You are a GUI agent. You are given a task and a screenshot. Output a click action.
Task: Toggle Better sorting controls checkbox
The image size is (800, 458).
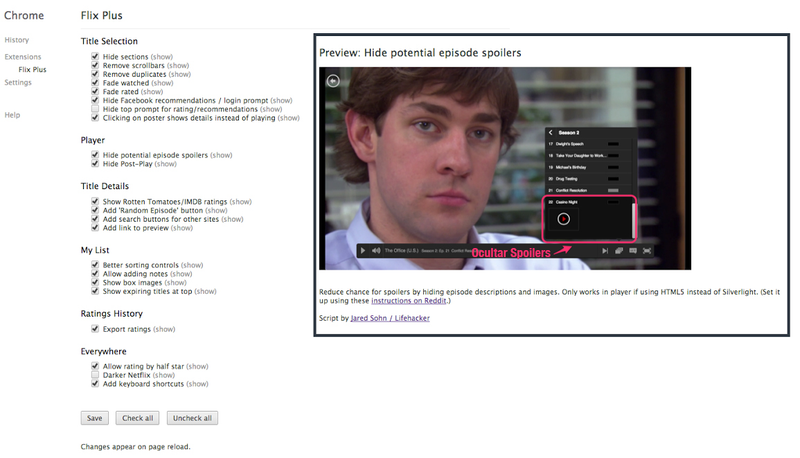95,264
